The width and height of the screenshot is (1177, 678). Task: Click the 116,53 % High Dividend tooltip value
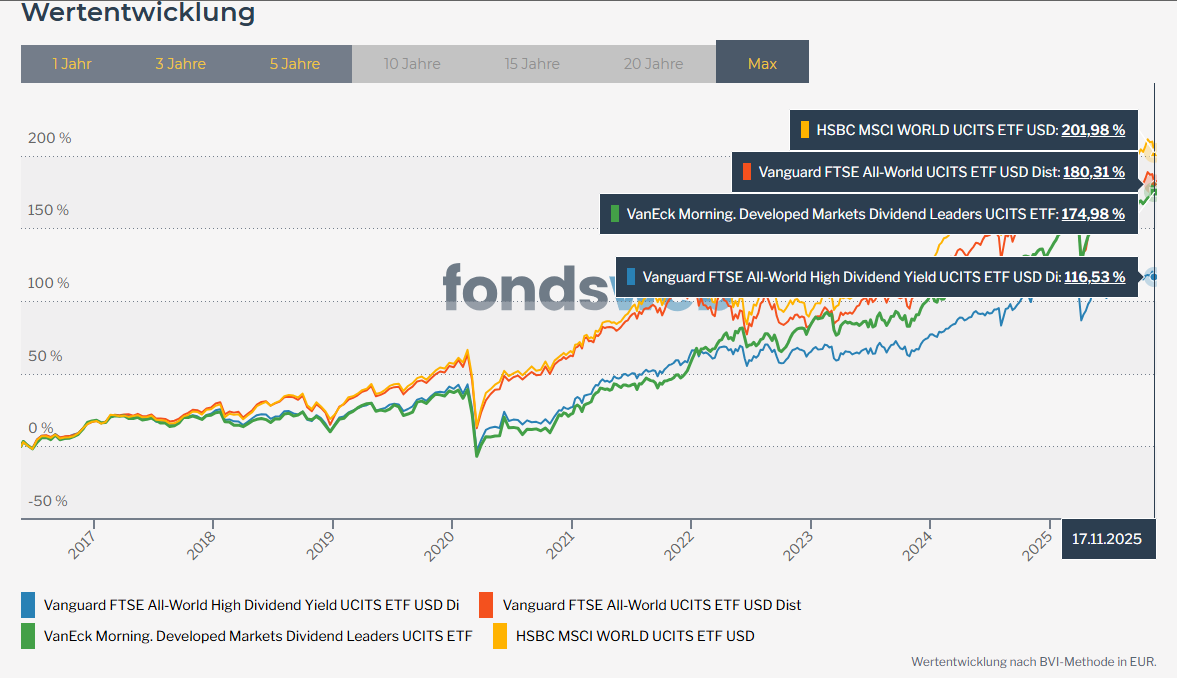(x=1093, y=277)
